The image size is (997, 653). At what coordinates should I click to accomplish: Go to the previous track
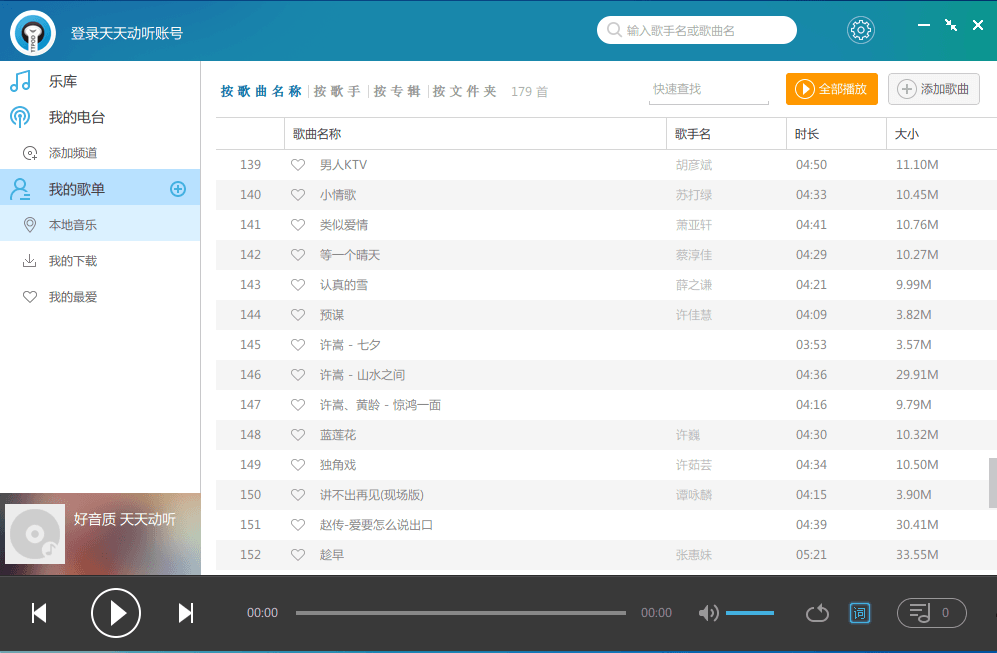point(39,613)
